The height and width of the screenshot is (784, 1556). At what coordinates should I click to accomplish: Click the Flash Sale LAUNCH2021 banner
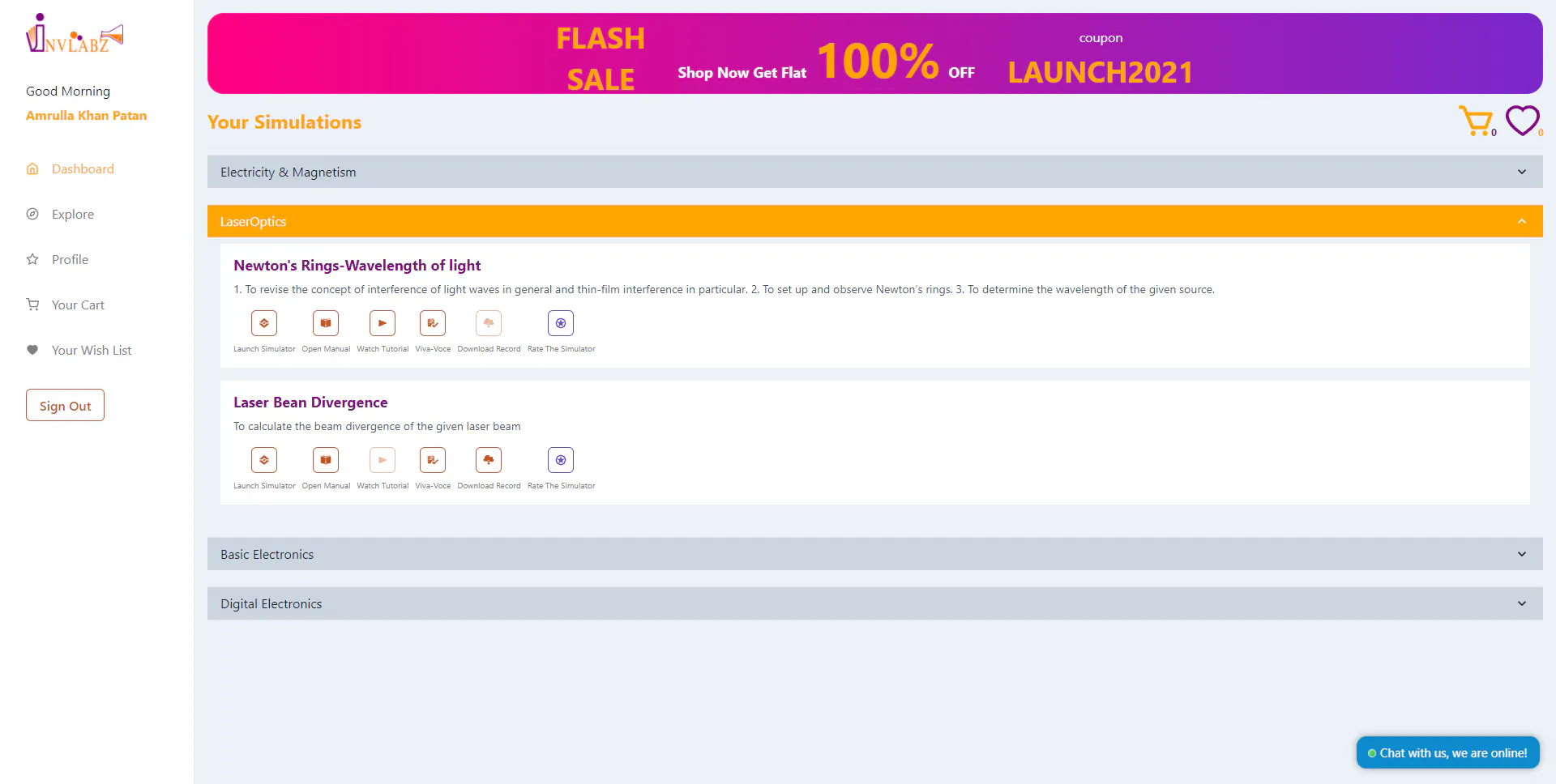(875, 53)
